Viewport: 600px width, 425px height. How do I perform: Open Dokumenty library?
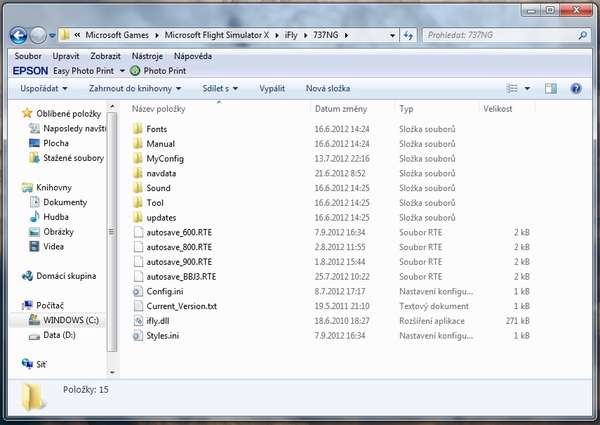(x=65, y=202)
